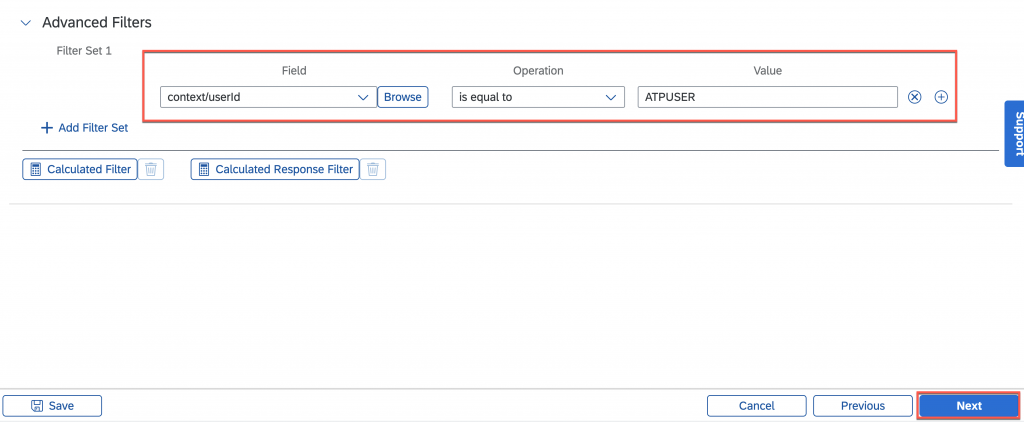This screenshot has width=1024, height=422.
Task: Click the floppy disk Save icon
Action: point(37,406)
